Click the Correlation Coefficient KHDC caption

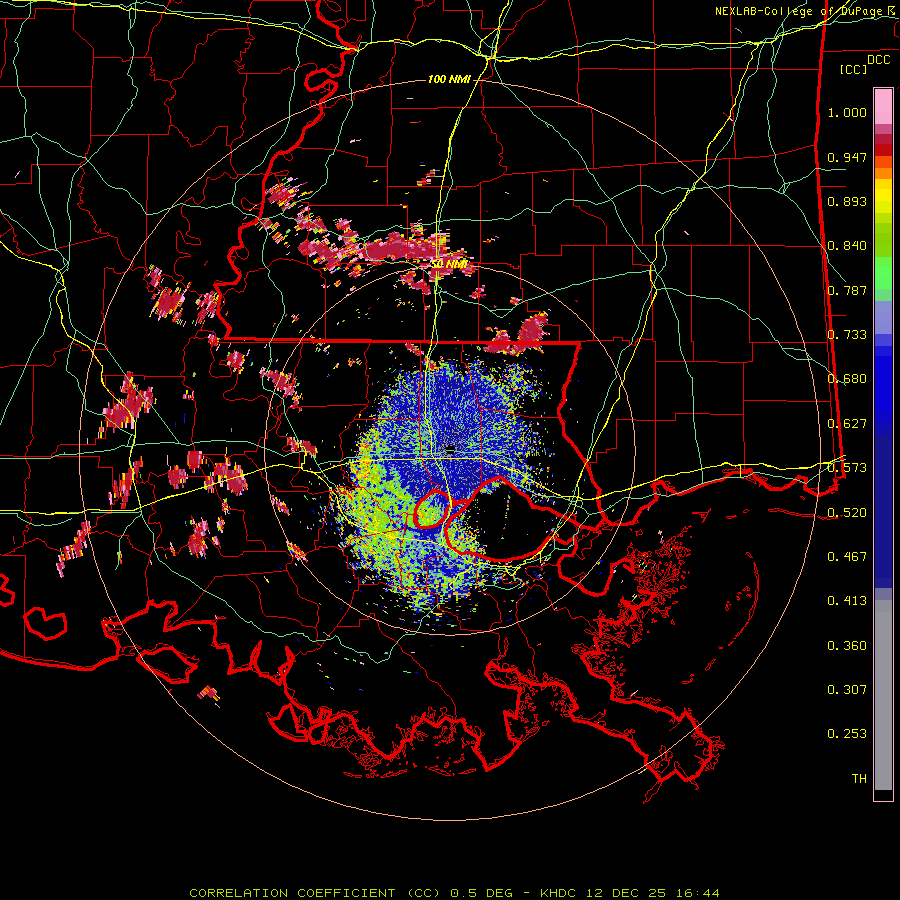pos(454,893)
